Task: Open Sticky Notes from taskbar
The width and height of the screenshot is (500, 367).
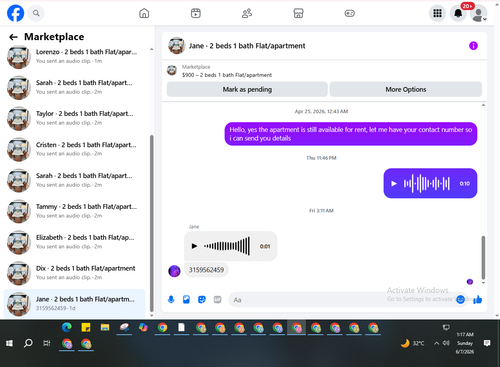Action: [x=86, y=328]
